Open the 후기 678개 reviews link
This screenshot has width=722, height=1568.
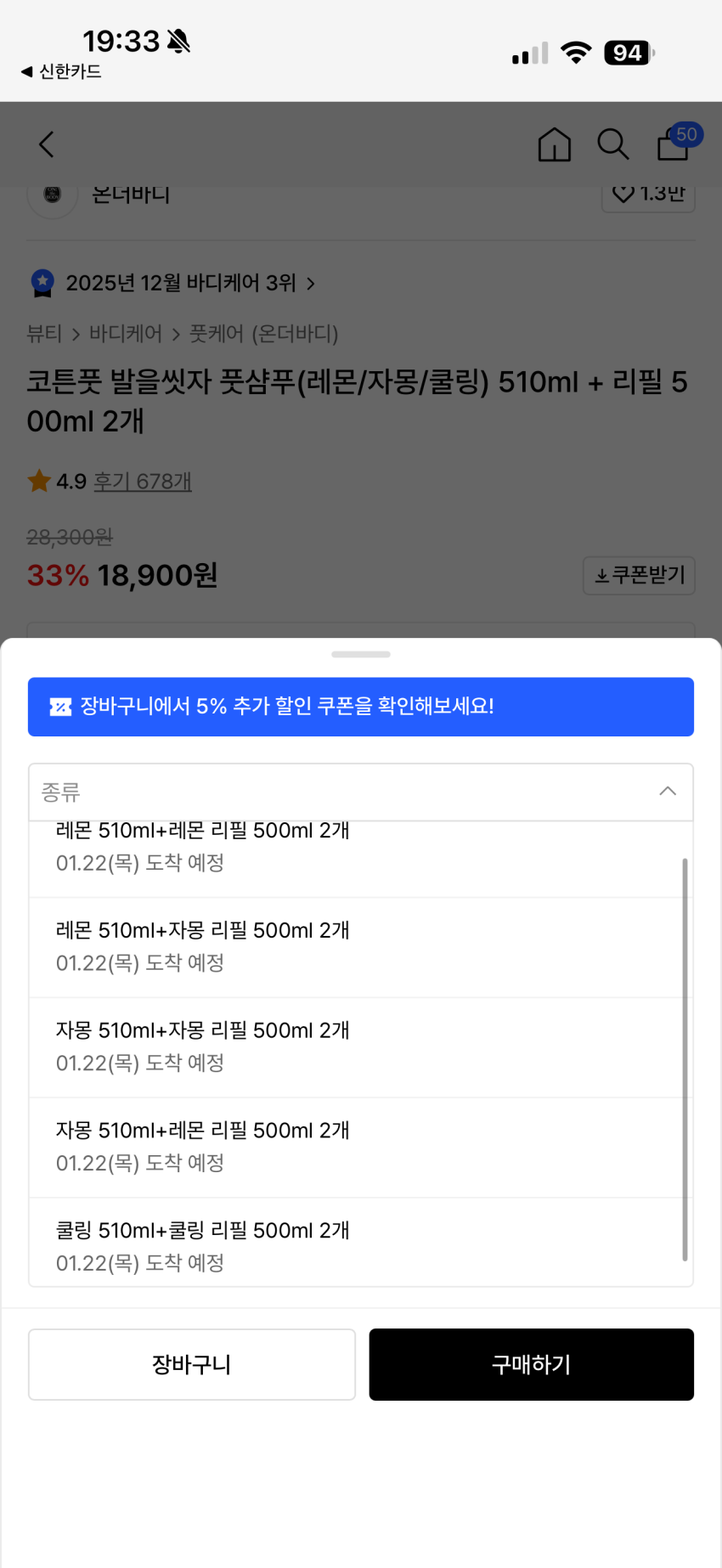(x=142, y=482)
